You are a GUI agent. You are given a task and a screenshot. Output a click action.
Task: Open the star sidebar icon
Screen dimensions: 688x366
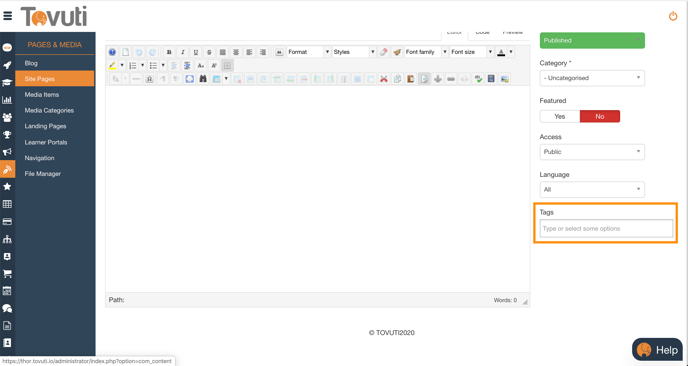(7, 187)
